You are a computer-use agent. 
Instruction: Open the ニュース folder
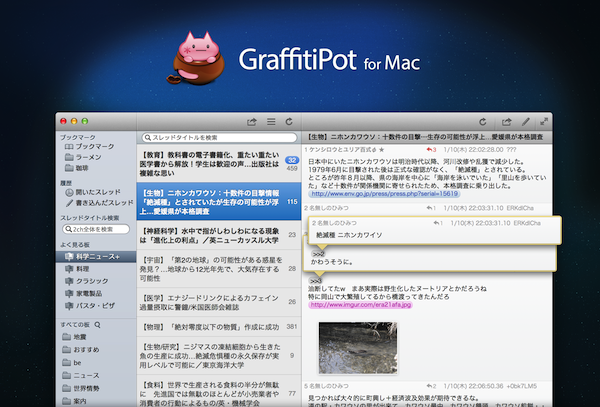(x=81, y=376)
